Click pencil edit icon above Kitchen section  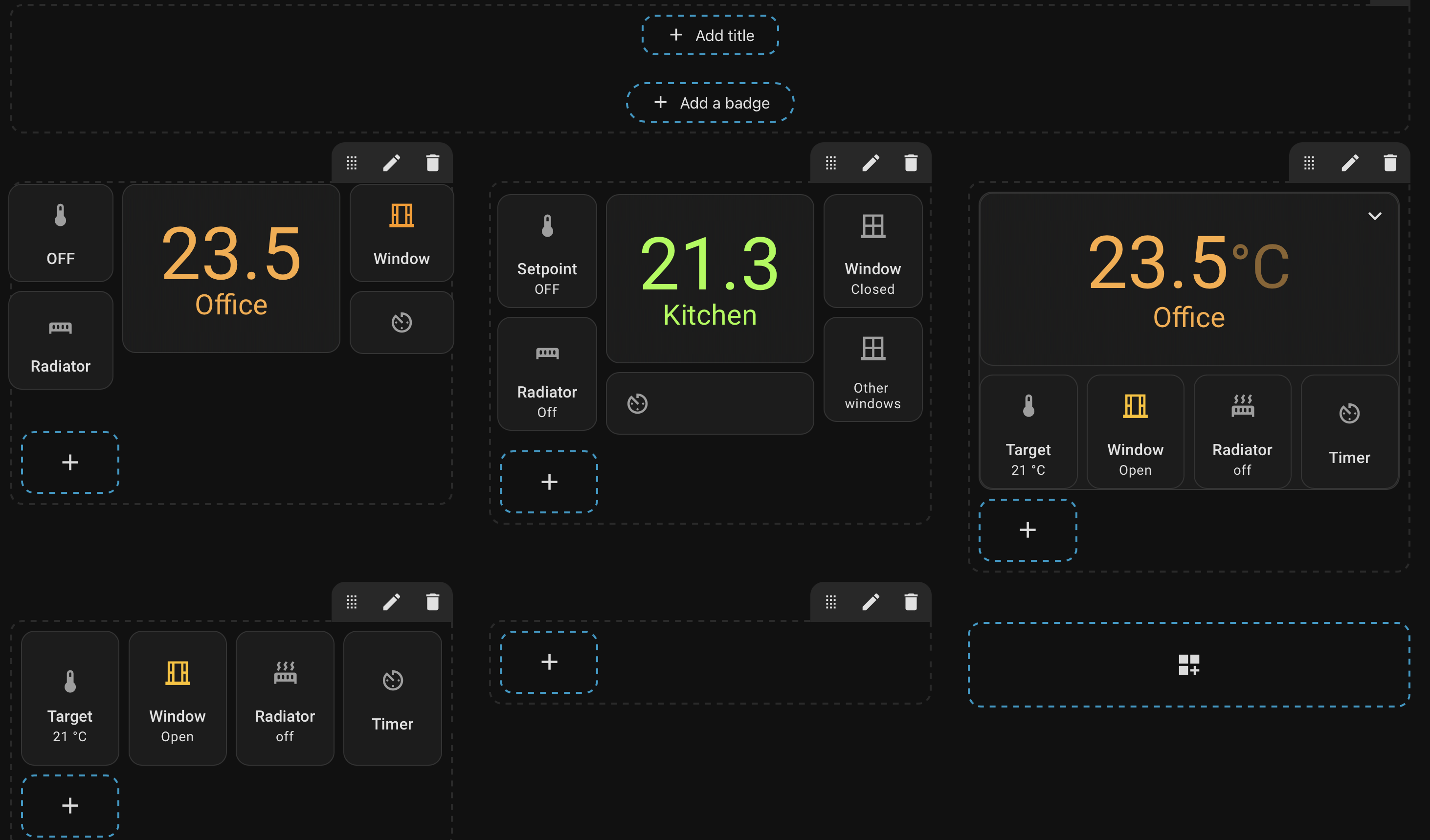point(871,163)
